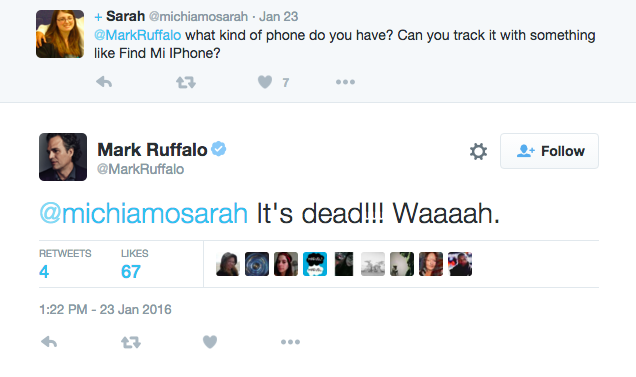Like Mark Ruffalo's tweet
636x377 pixels.
click(x=210, y=342)
